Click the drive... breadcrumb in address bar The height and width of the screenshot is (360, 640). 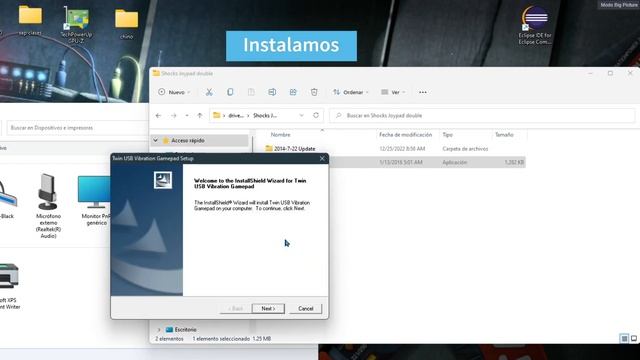[236, 116]
